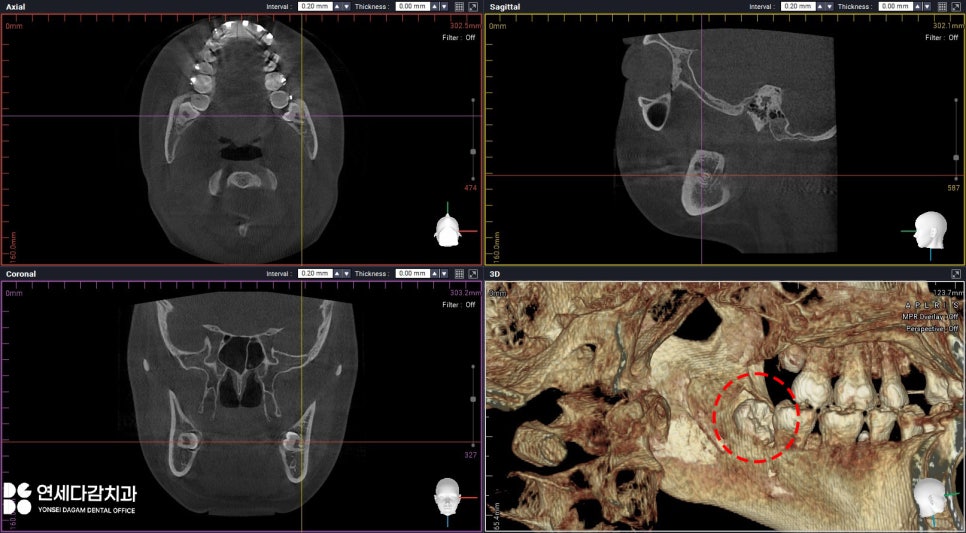Increase Axial interval with up arrow
966x533 pixels.
pyautogui.click(x=336, y=6)
